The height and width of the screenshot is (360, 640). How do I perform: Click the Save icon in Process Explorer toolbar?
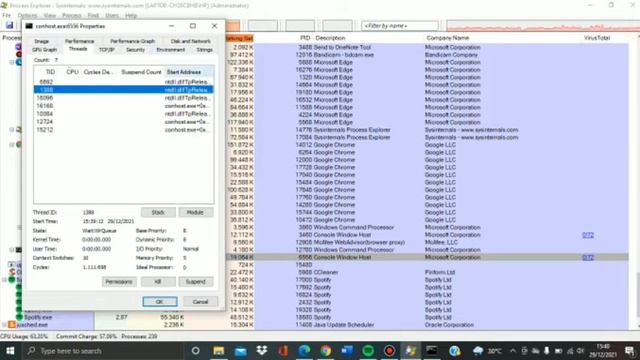(9, 25)
